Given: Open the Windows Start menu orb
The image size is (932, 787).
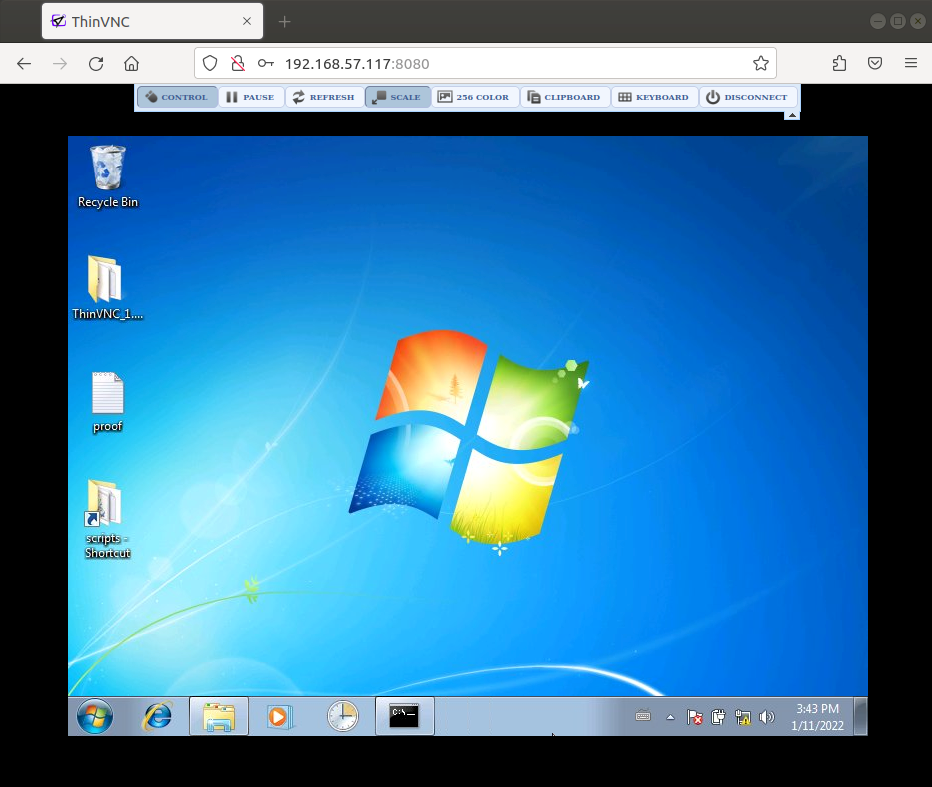Looking at the screenshot, I should pos(95,716).
